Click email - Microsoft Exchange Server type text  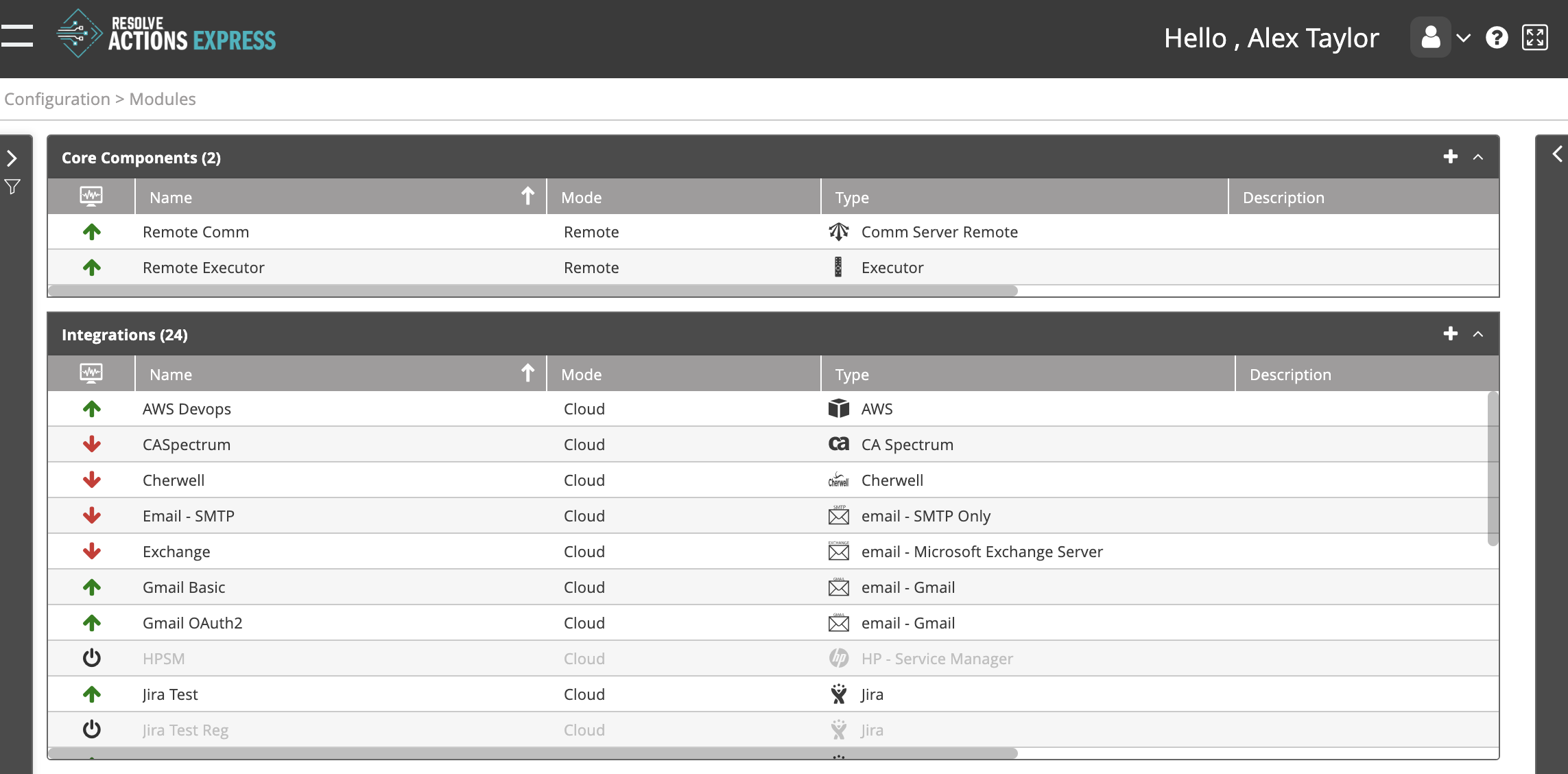coord(982,552)
